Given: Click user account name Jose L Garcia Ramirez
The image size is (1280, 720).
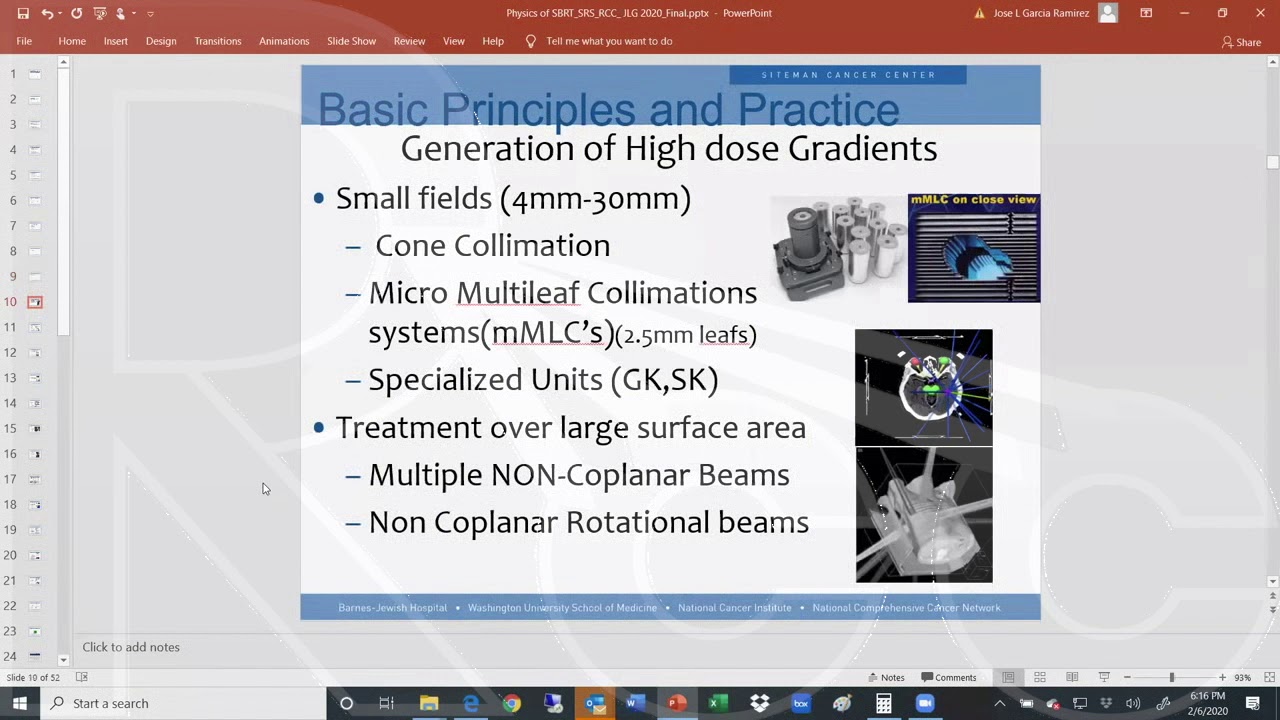Looking at the screenshot, I should coord(1043,13).
